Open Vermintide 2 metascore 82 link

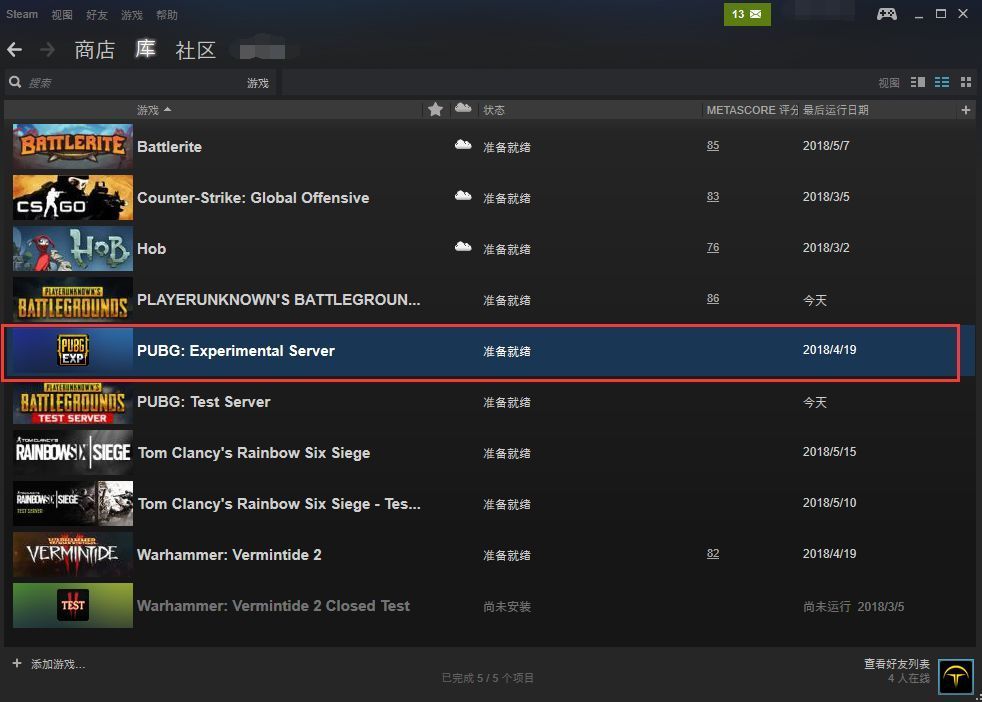point(713,554)
